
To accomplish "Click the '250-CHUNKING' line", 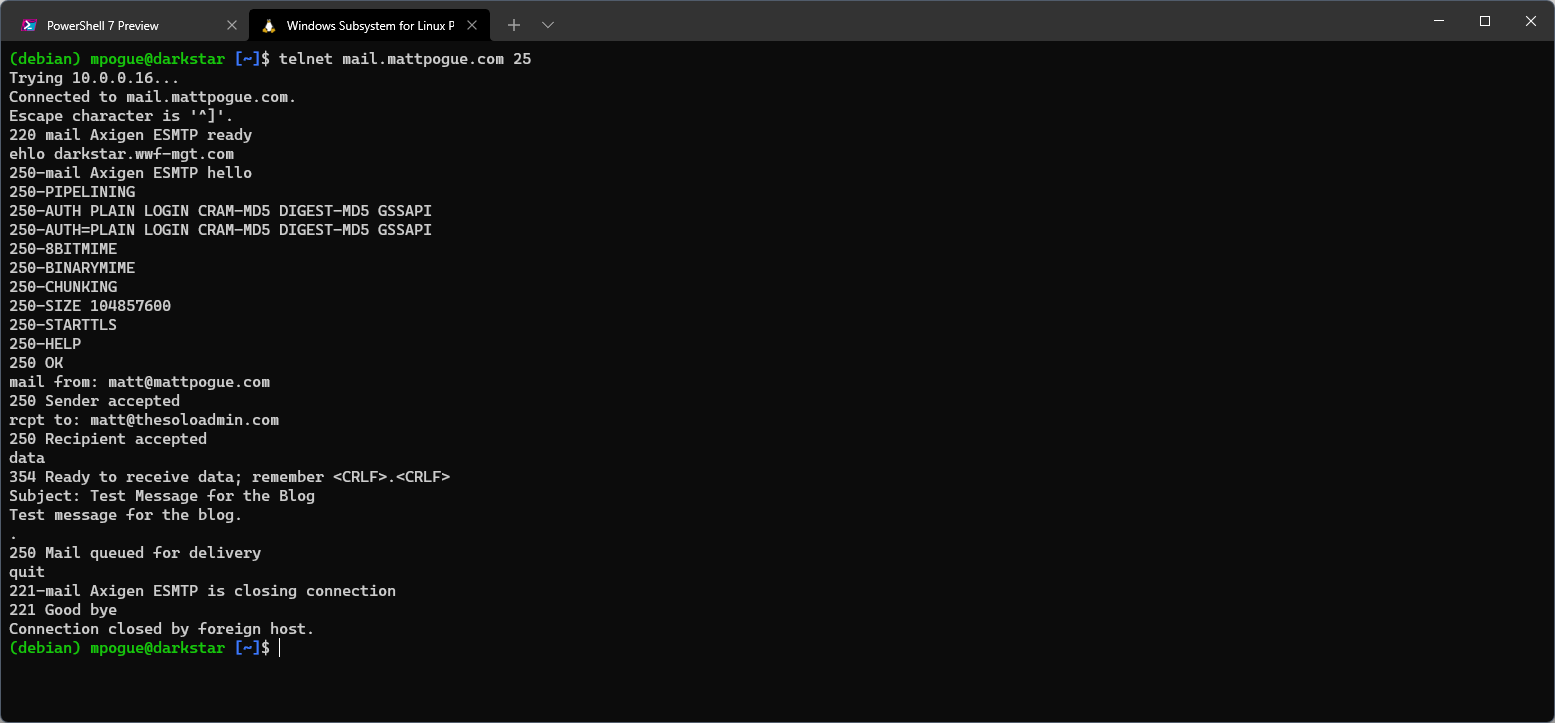I will tap(63, 287).
